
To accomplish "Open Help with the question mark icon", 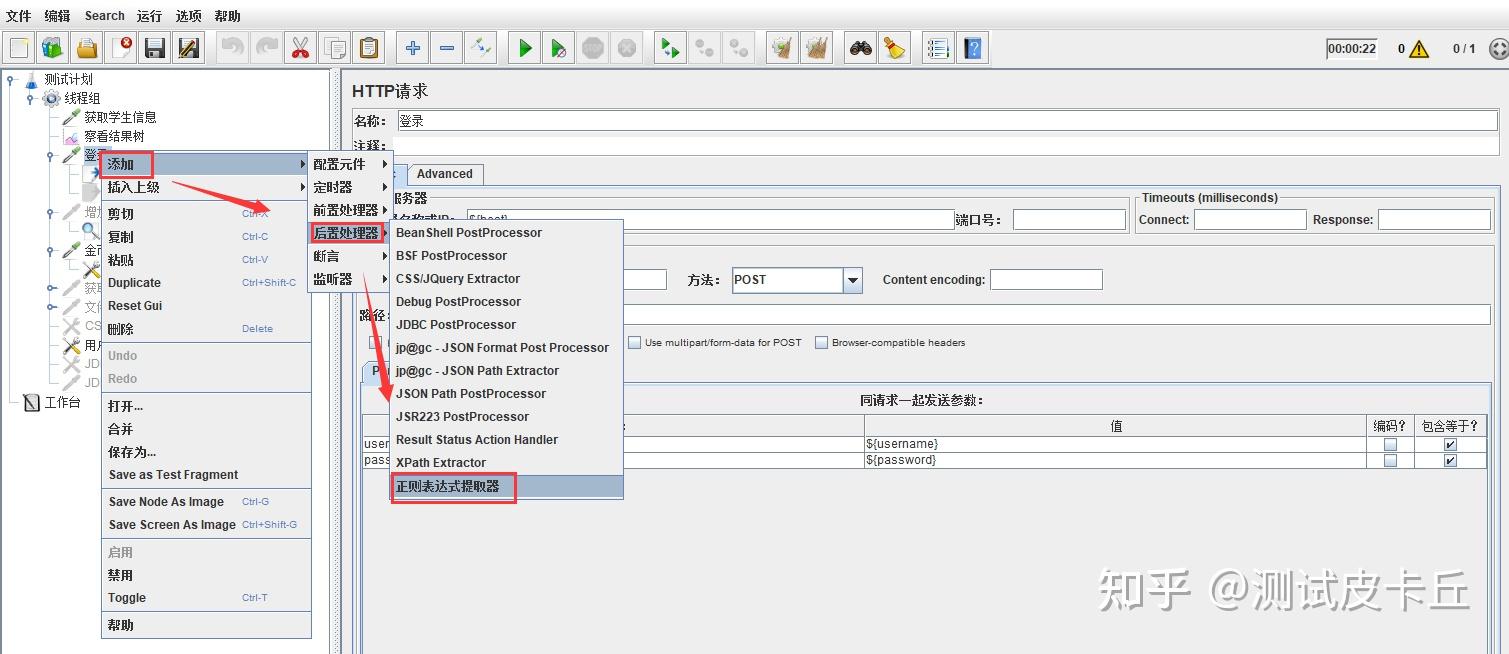I will tap(972, 47).
